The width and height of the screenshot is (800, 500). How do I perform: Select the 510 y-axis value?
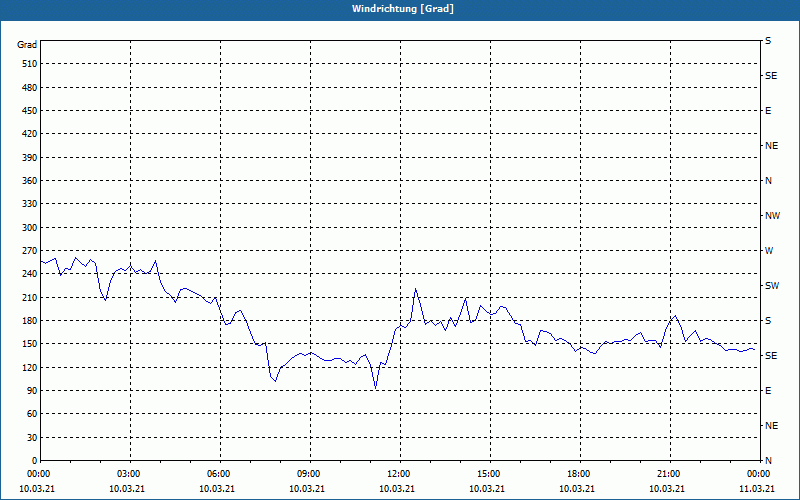click(30, 64)
